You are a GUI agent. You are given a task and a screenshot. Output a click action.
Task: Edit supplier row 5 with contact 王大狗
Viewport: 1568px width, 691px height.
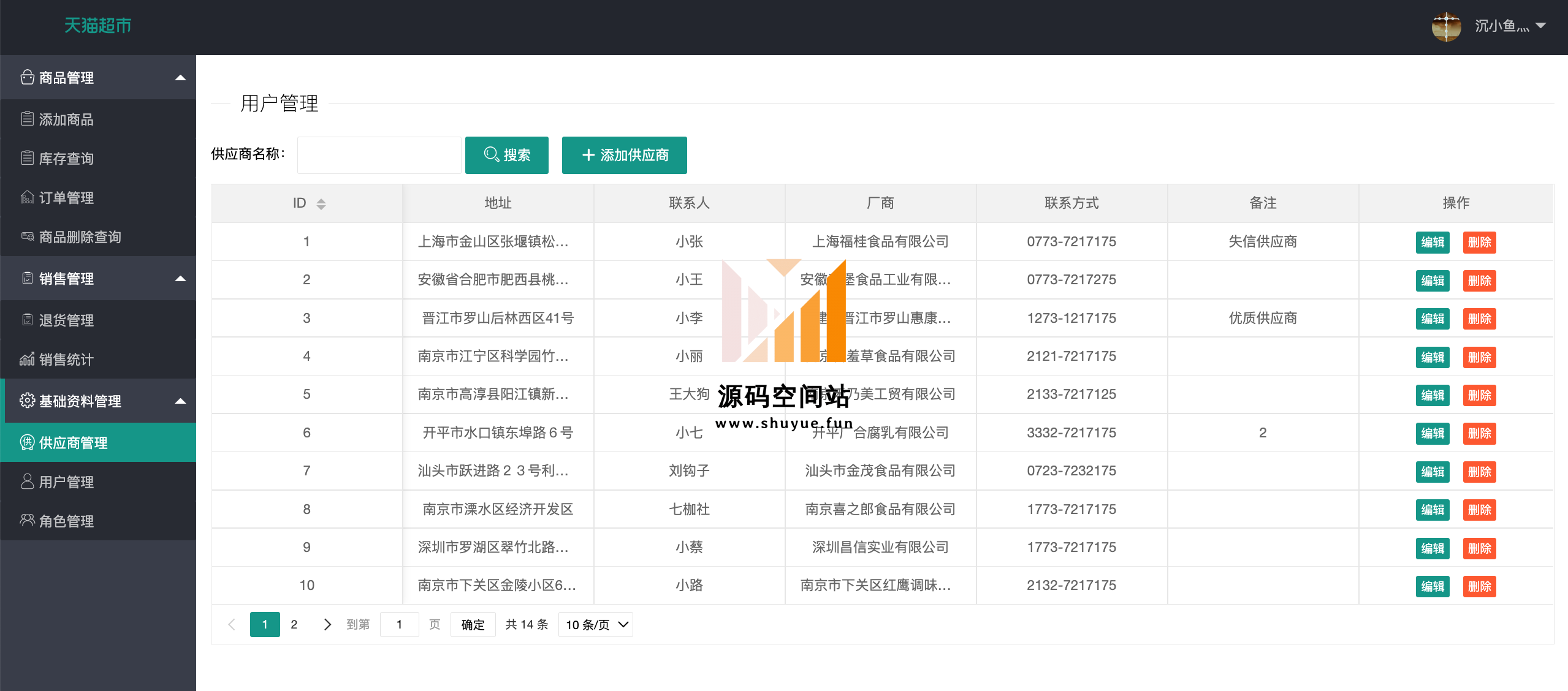(1433, 395)
